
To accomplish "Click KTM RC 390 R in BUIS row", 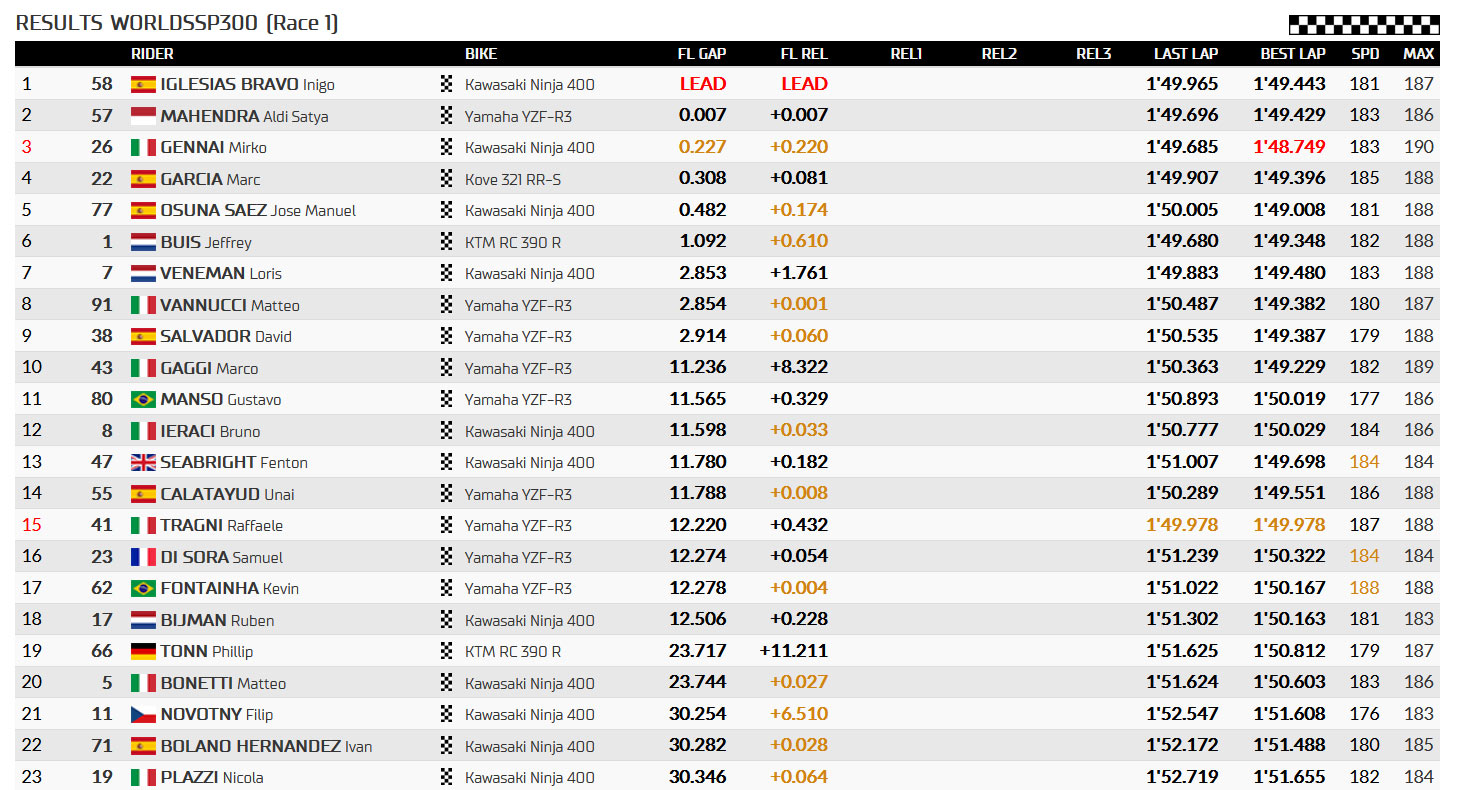I will pyautogui.click(x=513, y=242).
